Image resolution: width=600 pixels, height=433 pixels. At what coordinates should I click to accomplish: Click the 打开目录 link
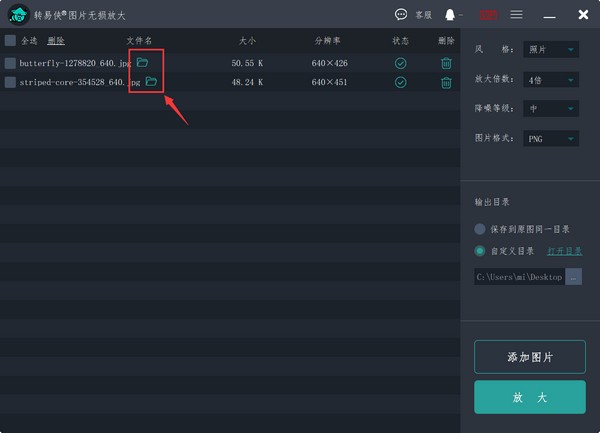[564, 251]
